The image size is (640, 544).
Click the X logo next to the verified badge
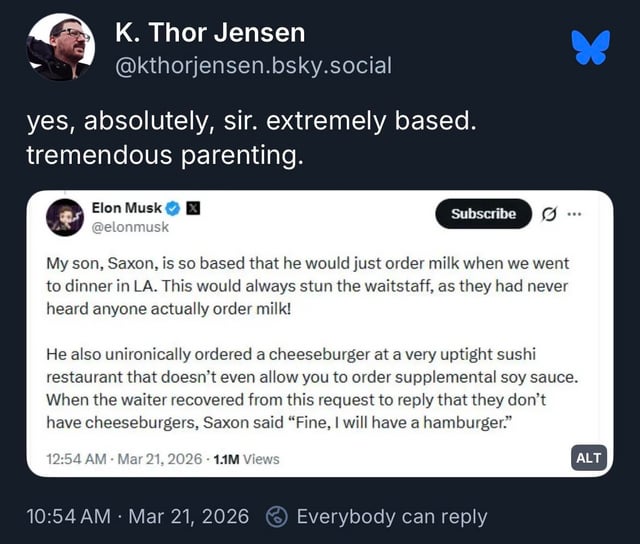coord(194,209)
